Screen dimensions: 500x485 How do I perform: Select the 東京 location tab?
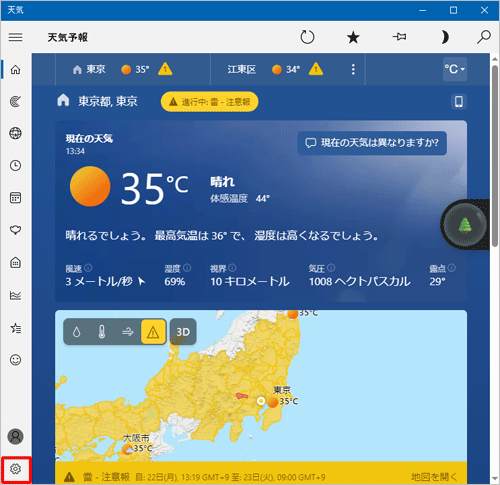click(132, 70)
